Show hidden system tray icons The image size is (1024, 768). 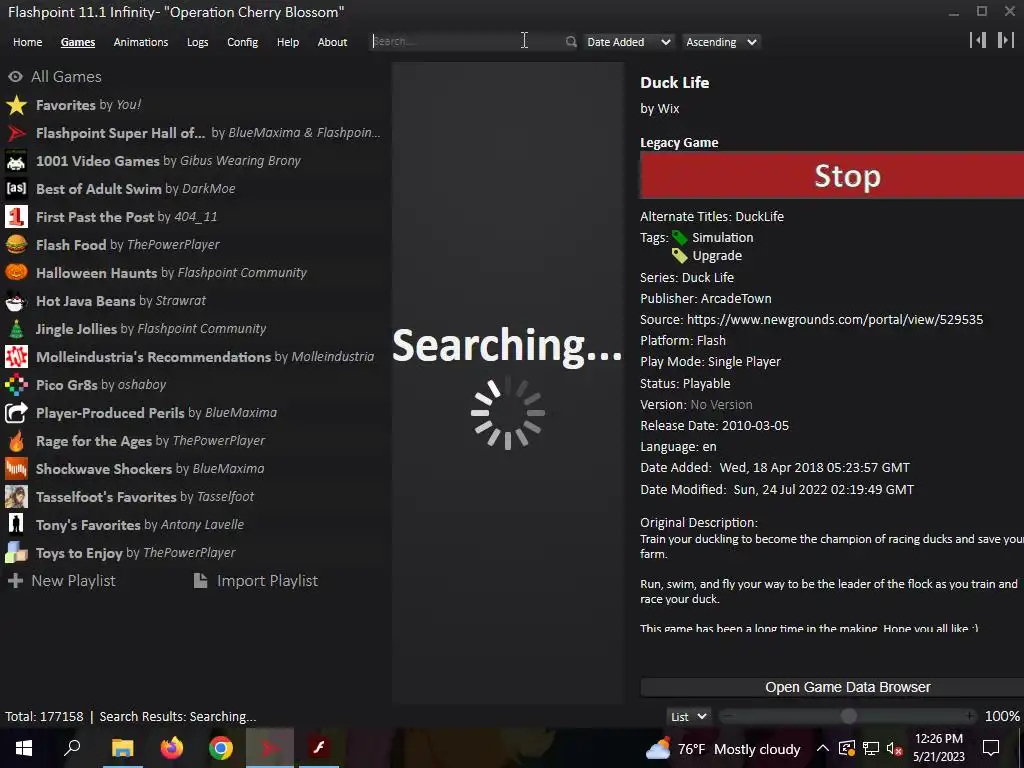coord(823,749)
